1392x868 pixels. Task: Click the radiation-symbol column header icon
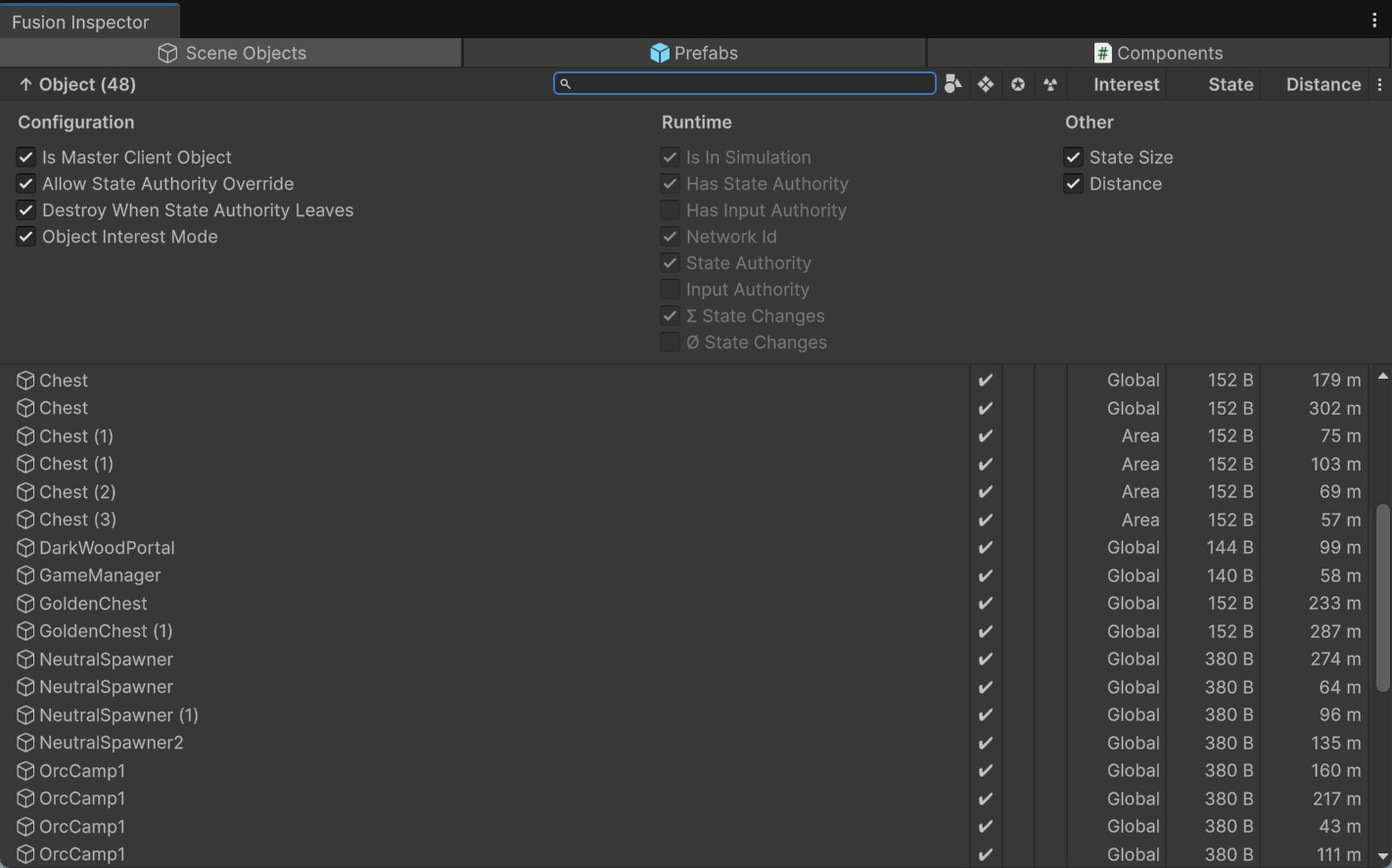click(1050, 84)
